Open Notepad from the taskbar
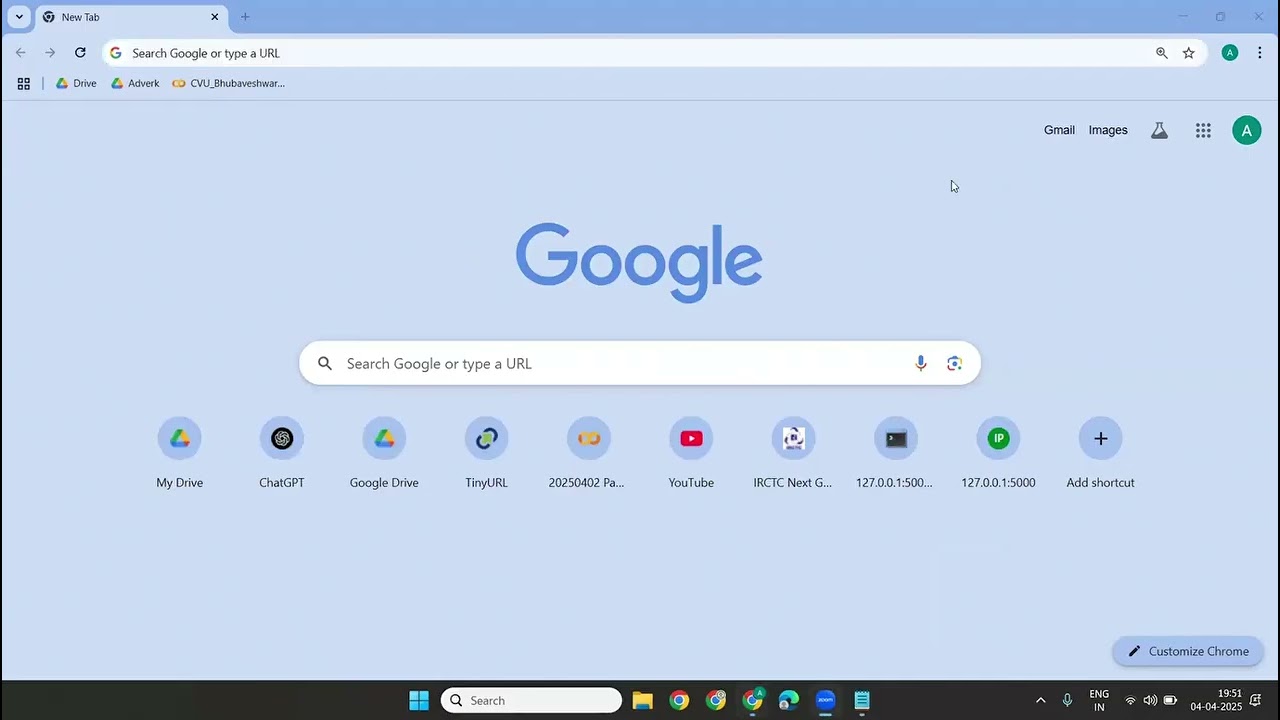 (x=862, y=700)
